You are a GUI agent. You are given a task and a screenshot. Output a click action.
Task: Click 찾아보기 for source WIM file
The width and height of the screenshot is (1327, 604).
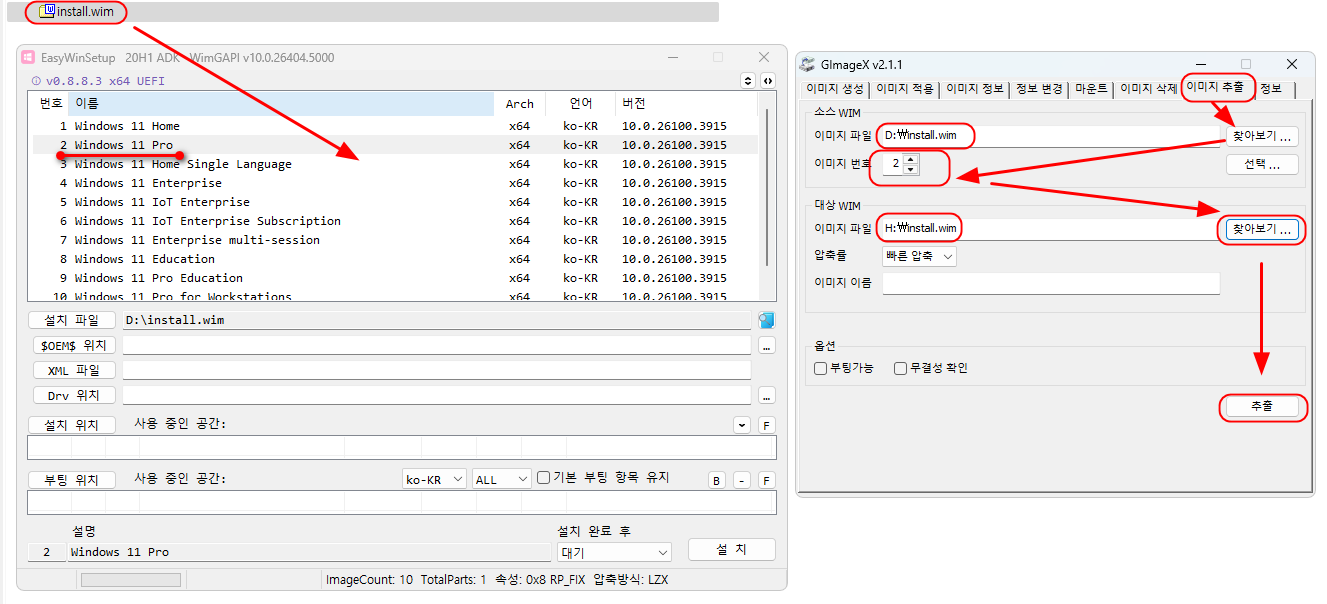click(x=1262, y=136)
